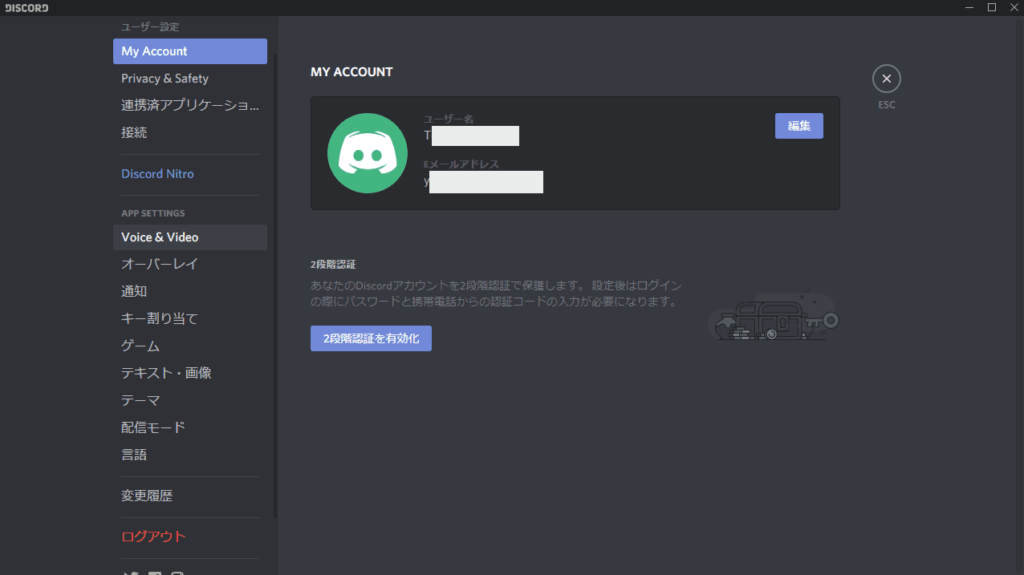Open オーバーレイ settings

190,264
